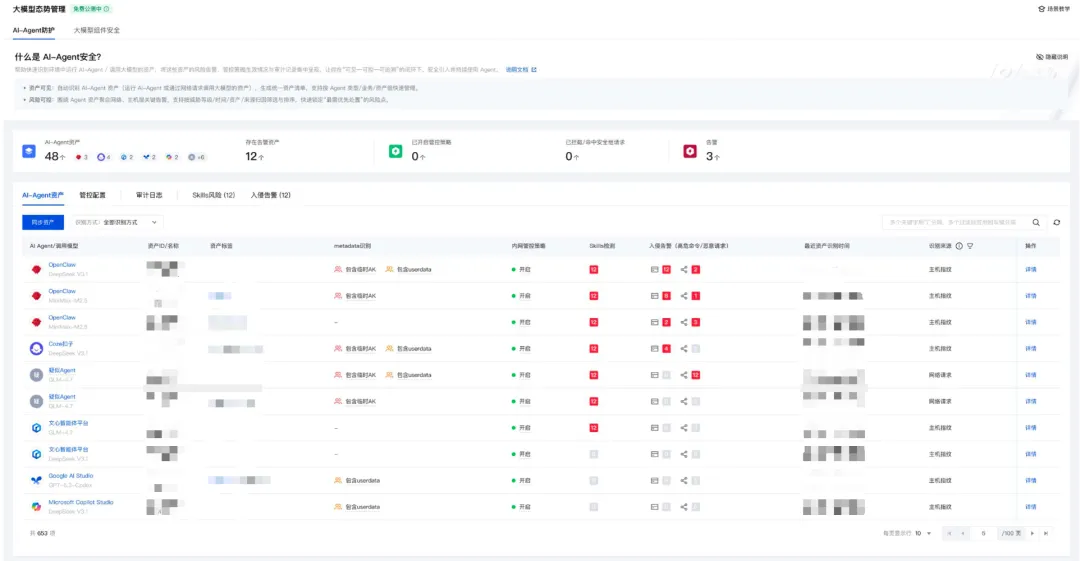1080x561 pixels.
Task: Open 详情 for OpenClaw DeepSeek V3.1 row
Action: pyautogui.click(x=1030, y=269)
